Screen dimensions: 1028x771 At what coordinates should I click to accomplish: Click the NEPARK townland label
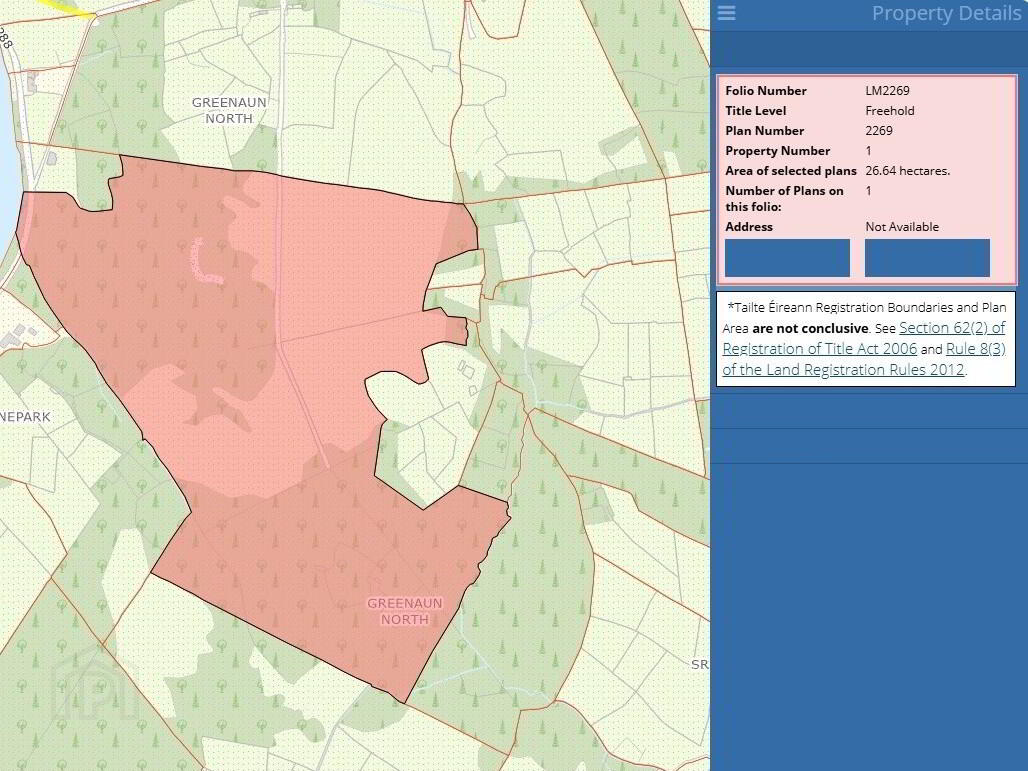click(x=25, y=416)
